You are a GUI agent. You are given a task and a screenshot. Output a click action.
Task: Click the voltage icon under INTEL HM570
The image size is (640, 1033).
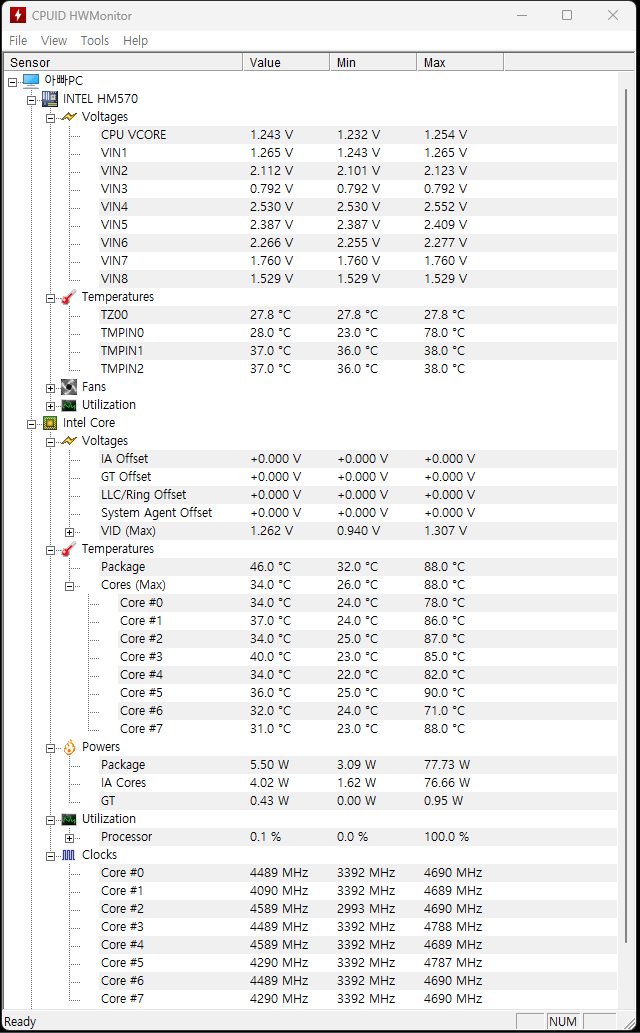tap(69, 117)
